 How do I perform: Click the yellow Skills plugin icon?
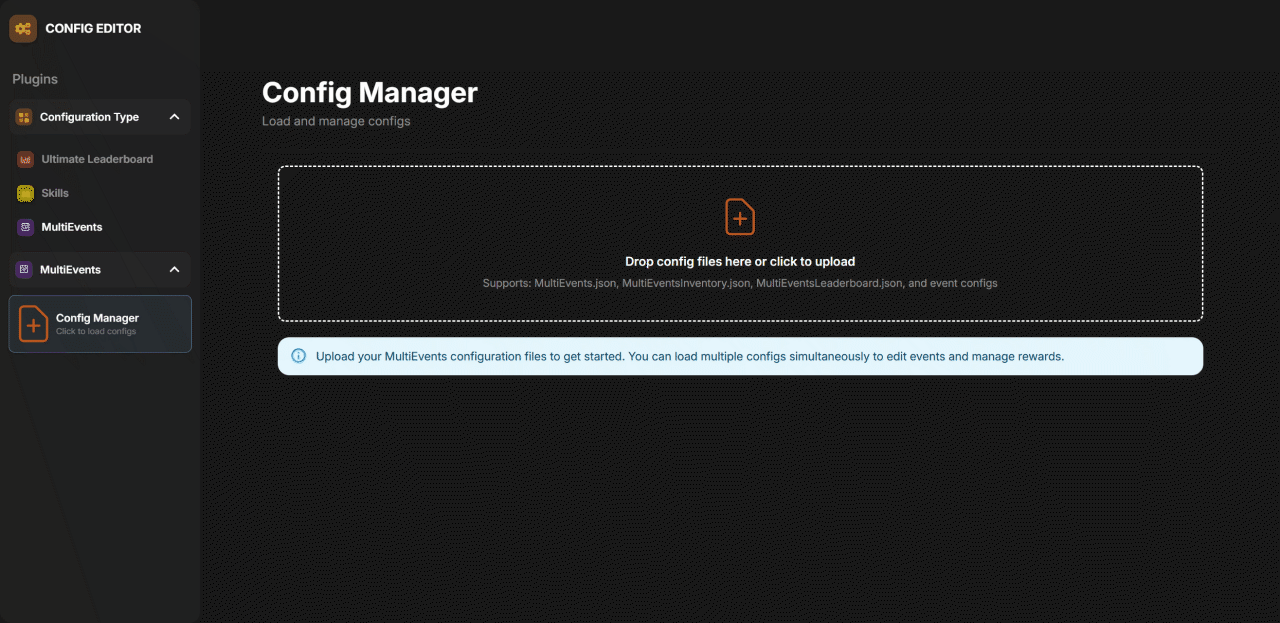(26, 193)
